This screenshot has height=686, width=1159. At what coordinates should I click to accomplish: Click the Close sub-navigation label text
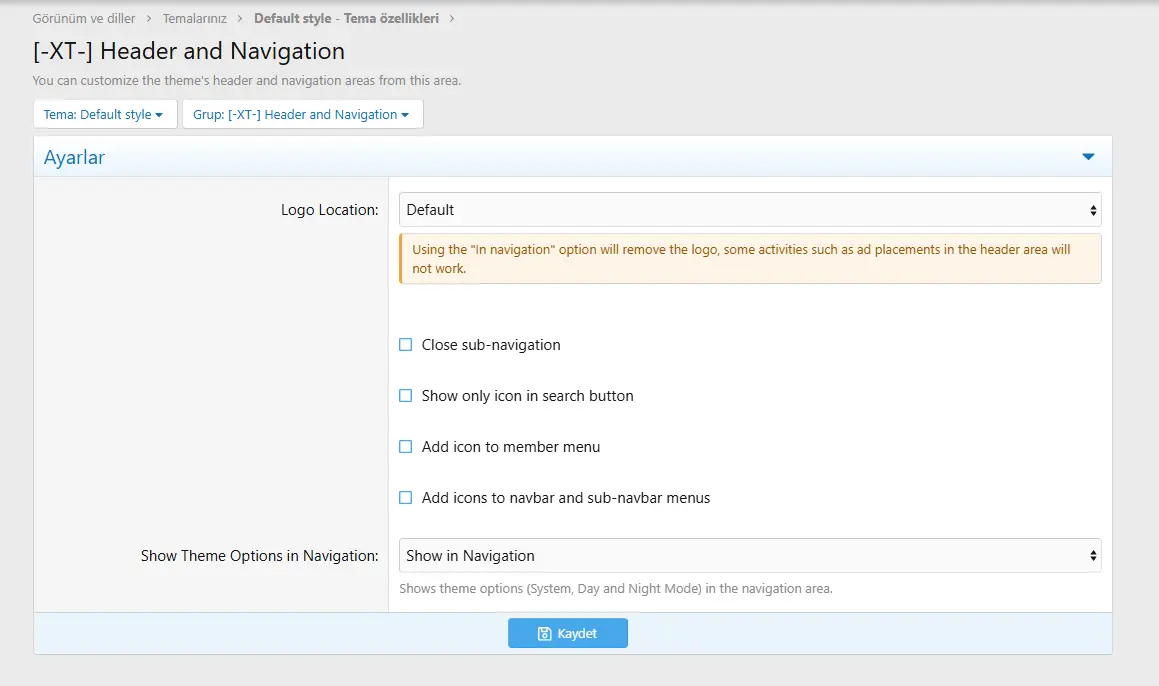coord(491,345)
